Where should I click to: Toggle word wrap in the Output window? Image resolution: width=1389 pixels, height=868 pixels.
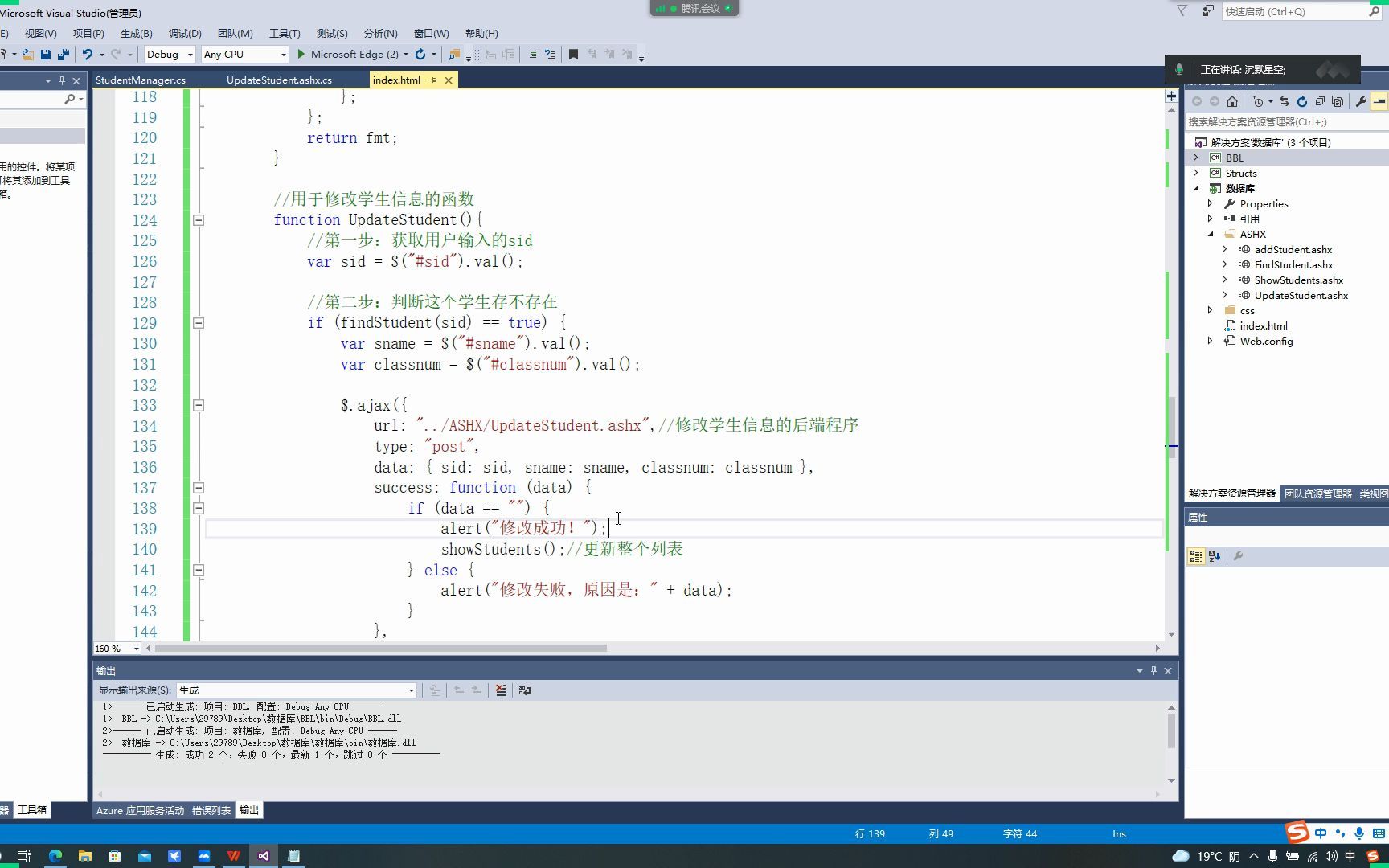[524, 690]
